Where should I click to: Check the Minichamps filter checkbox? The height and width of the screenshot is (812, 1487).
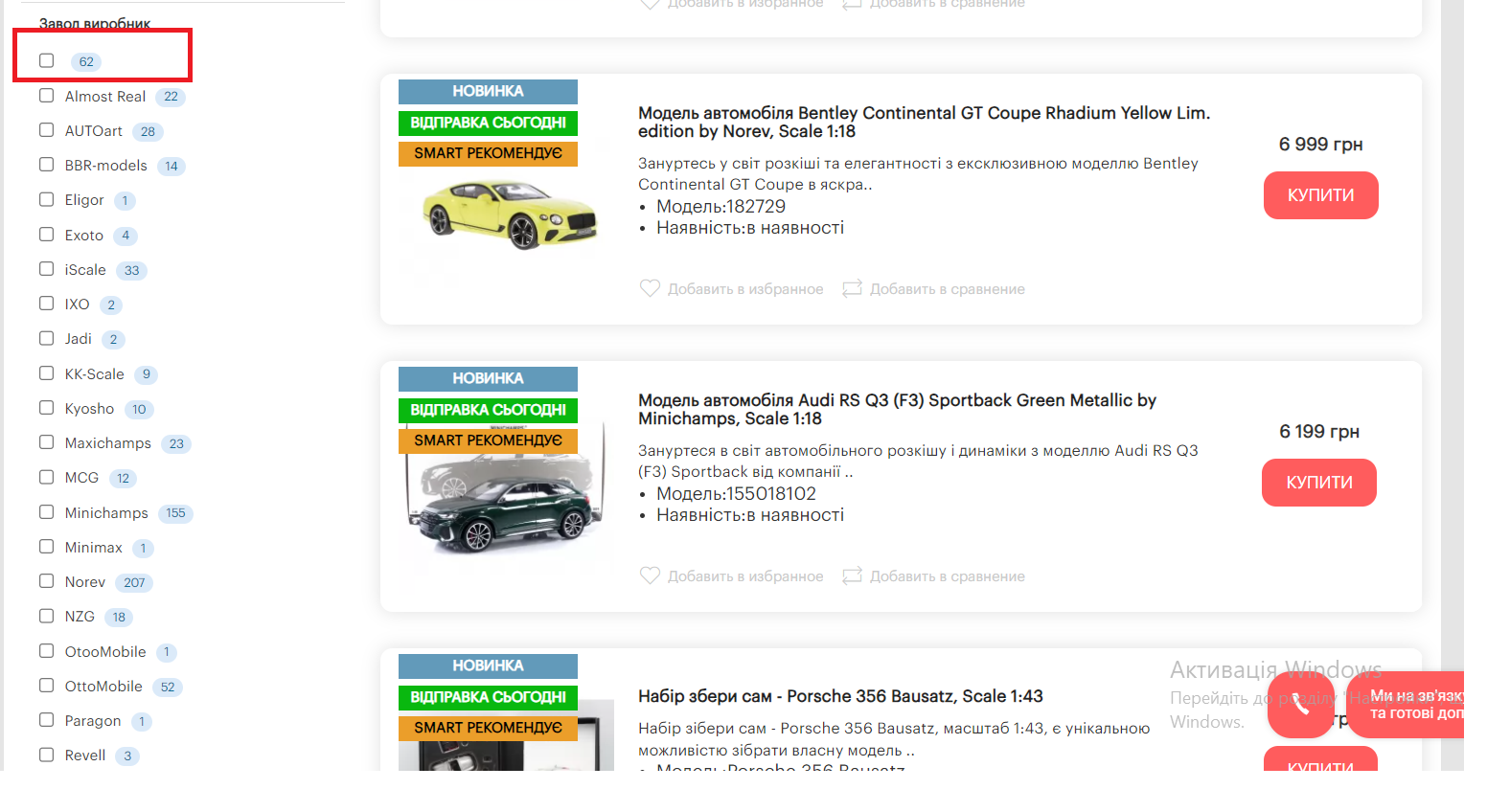click(46, 512)
